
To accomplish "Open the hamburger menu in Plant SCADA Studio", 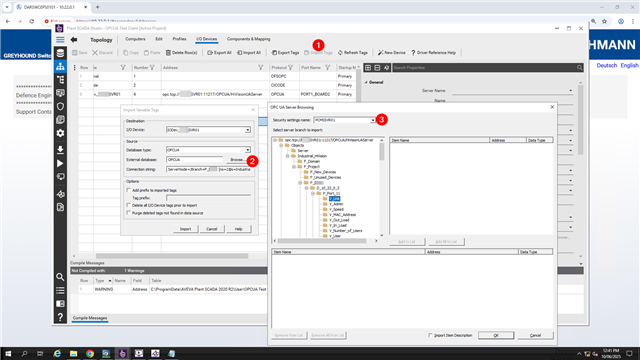I will point(60,40).
